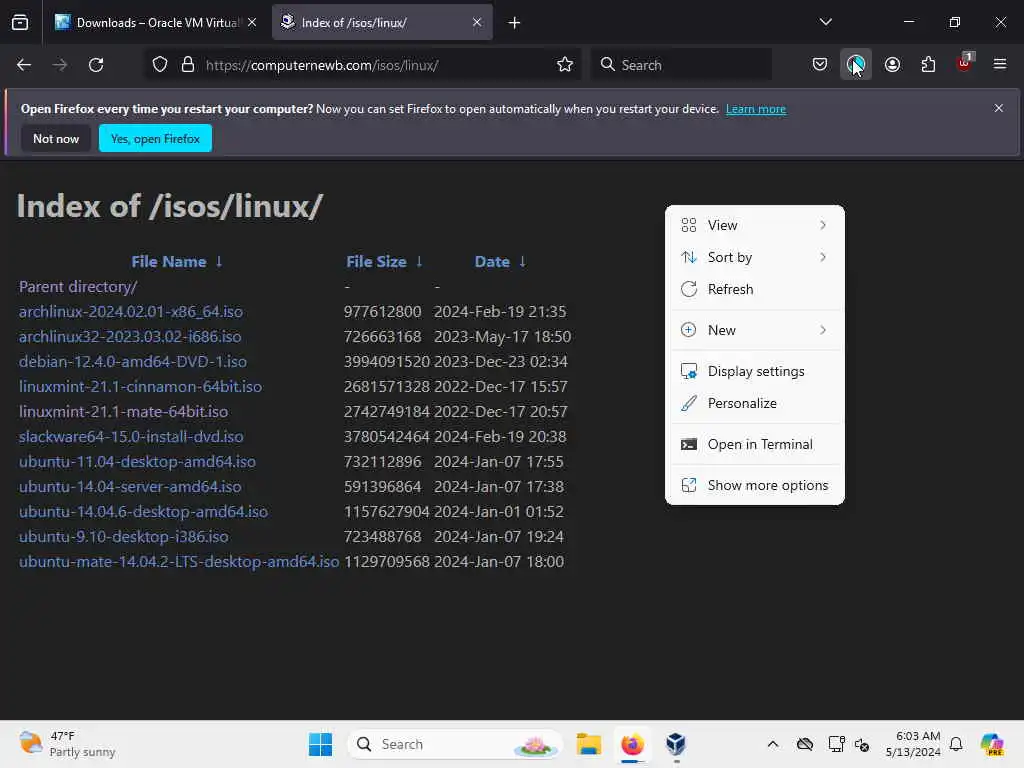Choose Show more options
Image resolution: width=1024 pixels, height=768 pixels.
point(754,486)
